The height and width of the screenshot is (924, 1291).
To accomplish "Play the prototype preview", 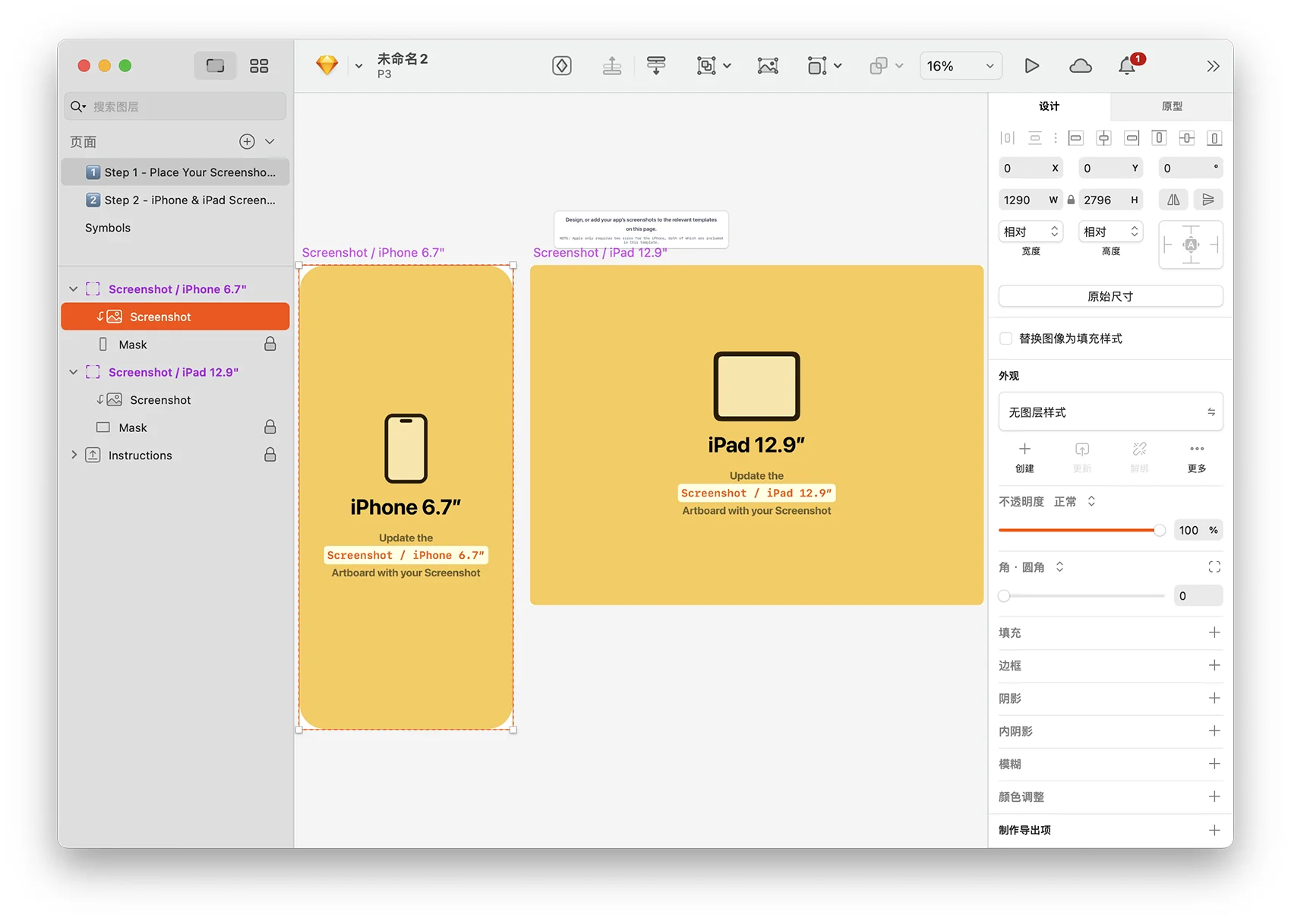I will [x=1031, y=66].
